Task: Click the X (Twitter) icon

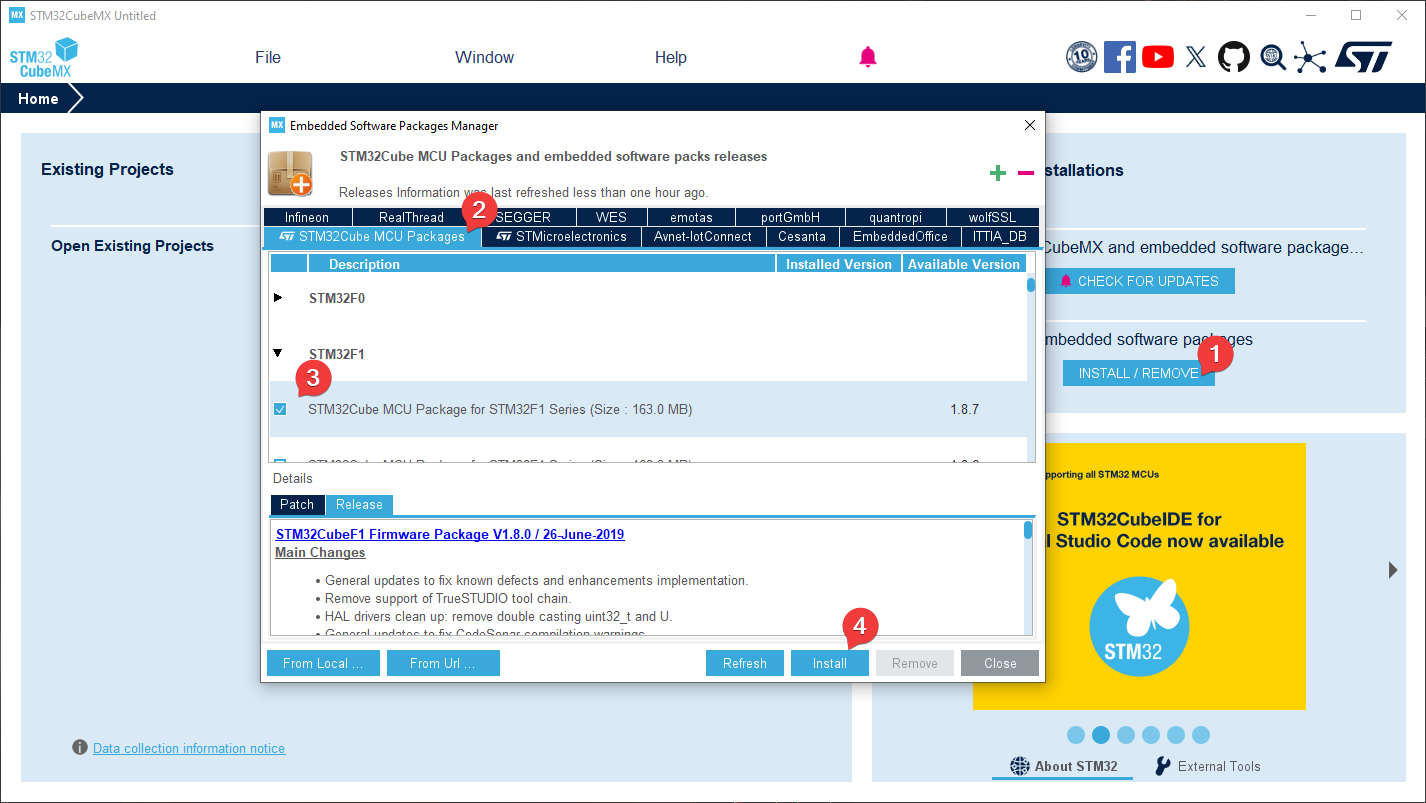Action: click(x=1195, y=57)
